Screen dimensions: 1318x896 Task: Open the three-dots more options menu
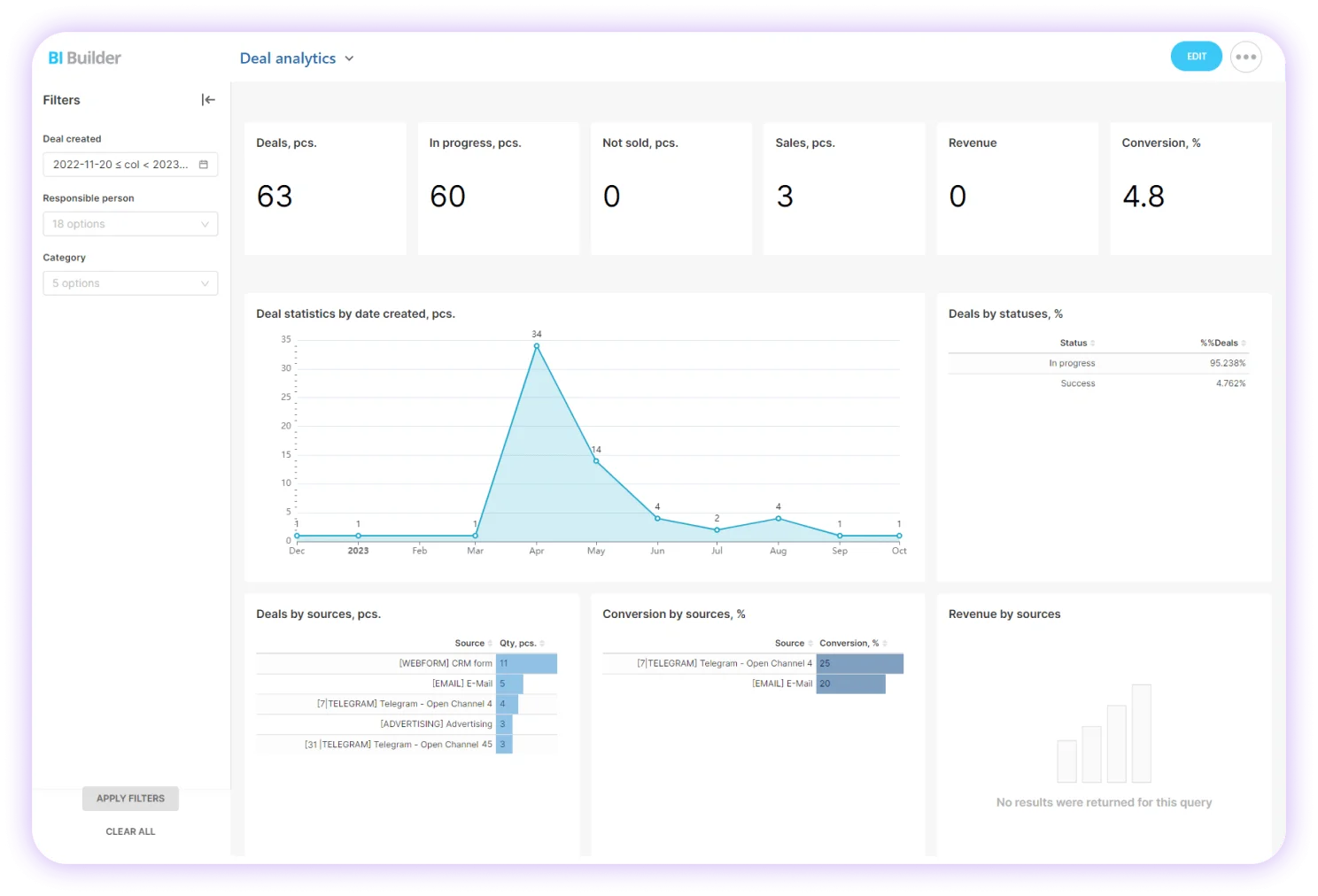click(1245, 57)
